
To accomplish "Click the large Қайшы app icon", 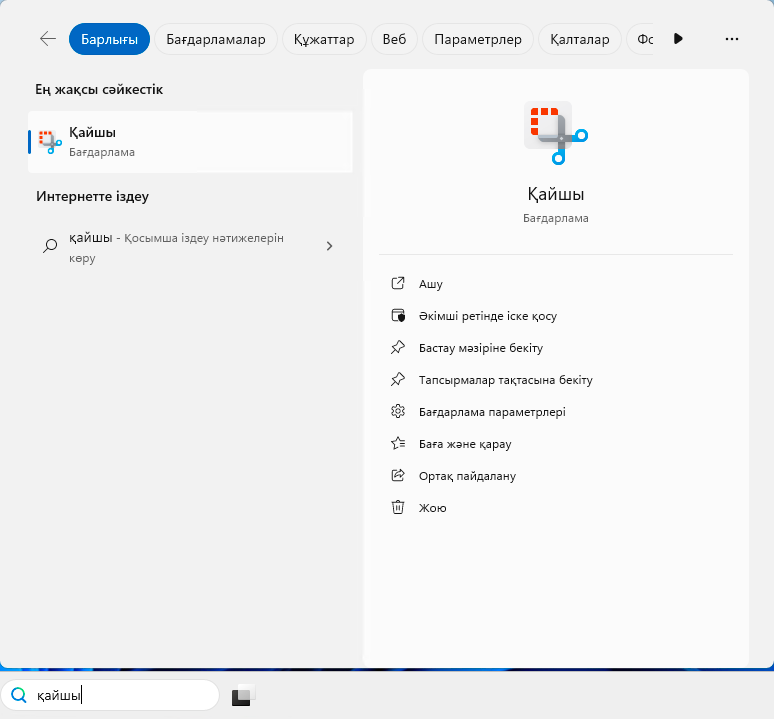I will coord(555,131).
